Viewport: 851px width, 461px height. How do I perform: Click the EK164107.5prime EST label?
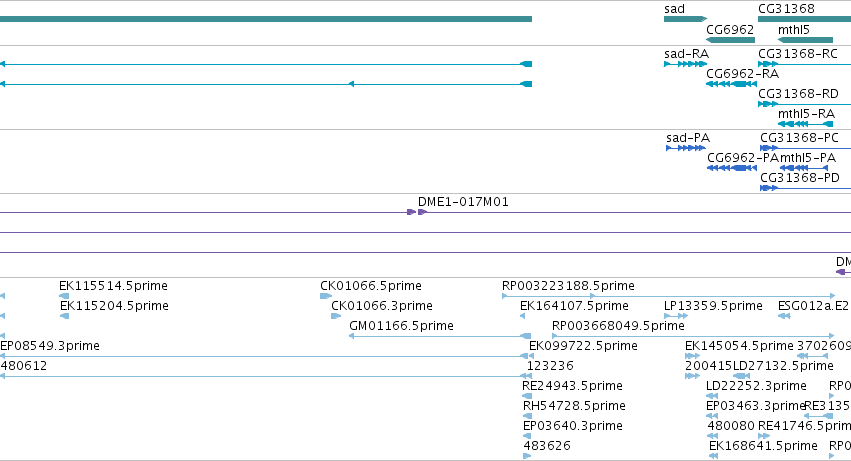click(574, 306)
